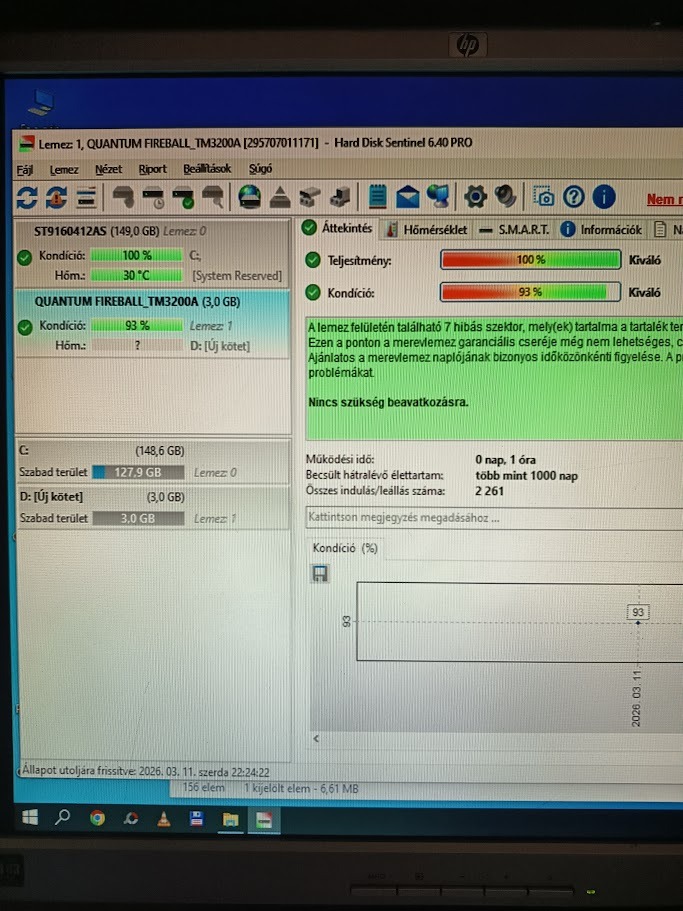Click the disk with magnifier icon
Screen dimensions: 683x911
tap(213, 198)
